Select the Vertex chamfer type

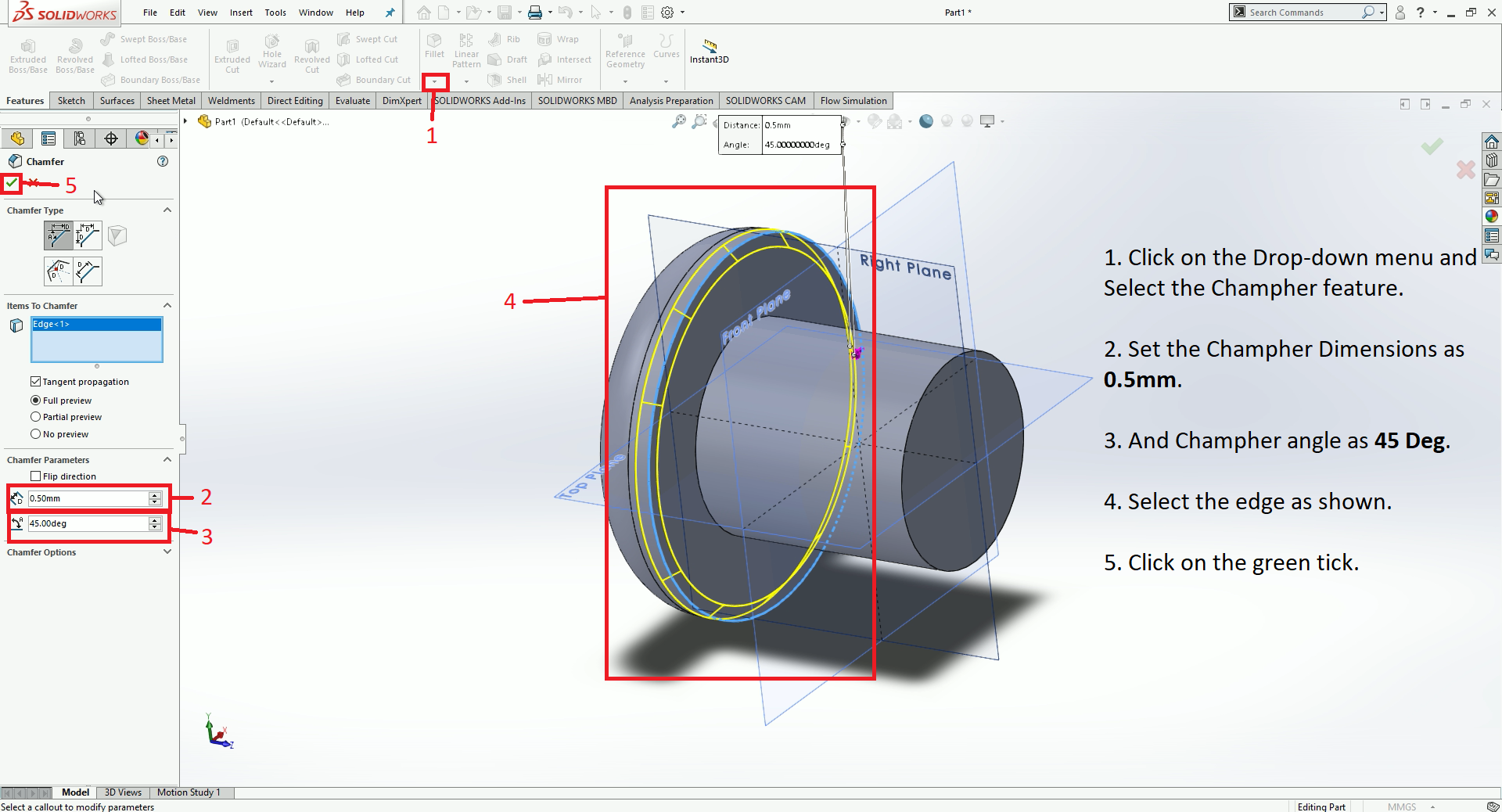click(117, 235)
